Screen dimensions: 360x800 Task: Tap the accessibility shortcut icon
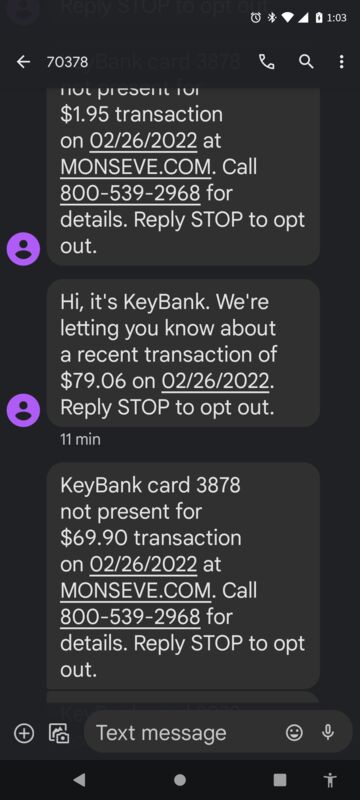pyautogui.click(x=330, y=780)
